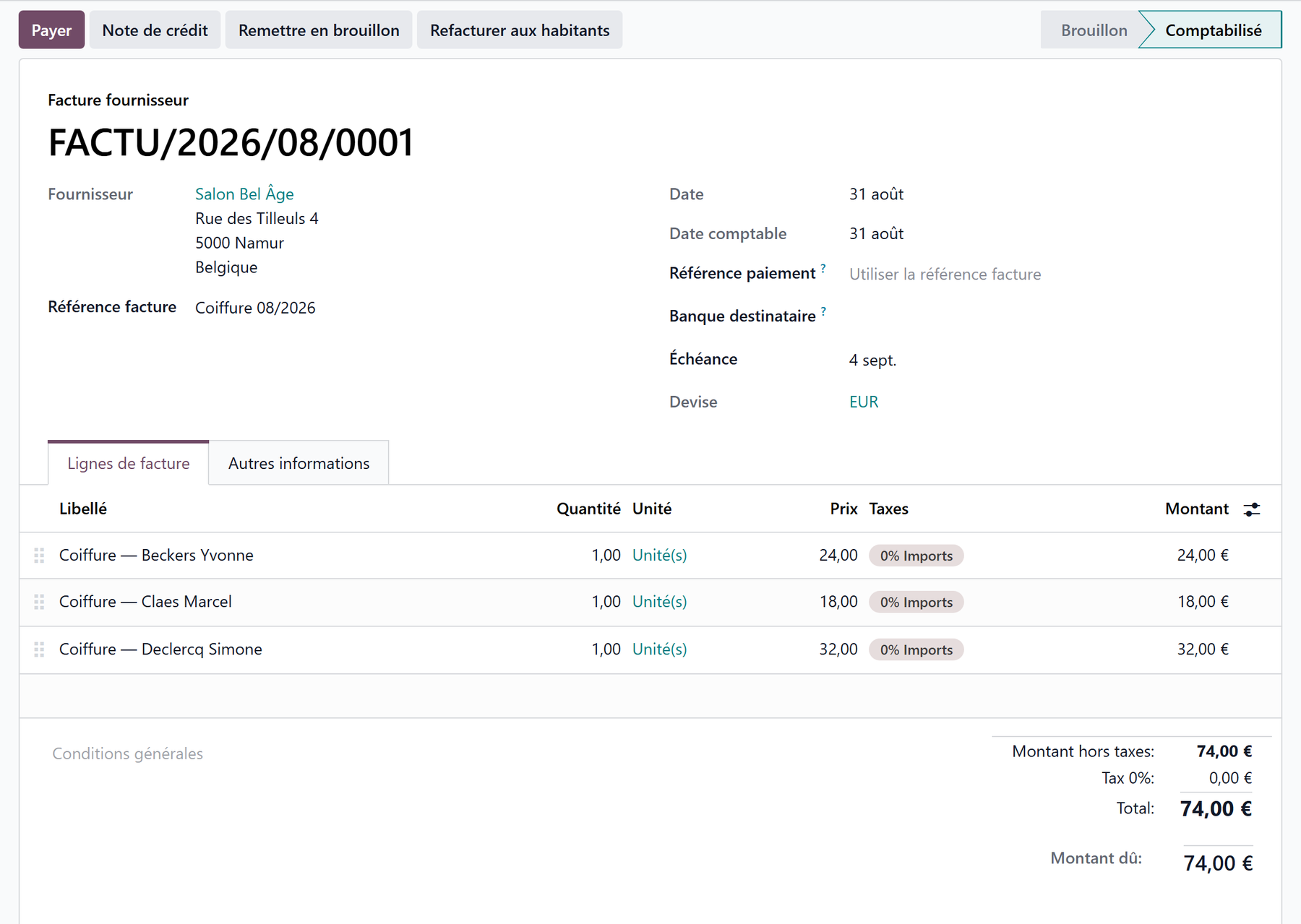
Task: Open supplier link Salon Bel Âge
Action: tap(244, 194)
